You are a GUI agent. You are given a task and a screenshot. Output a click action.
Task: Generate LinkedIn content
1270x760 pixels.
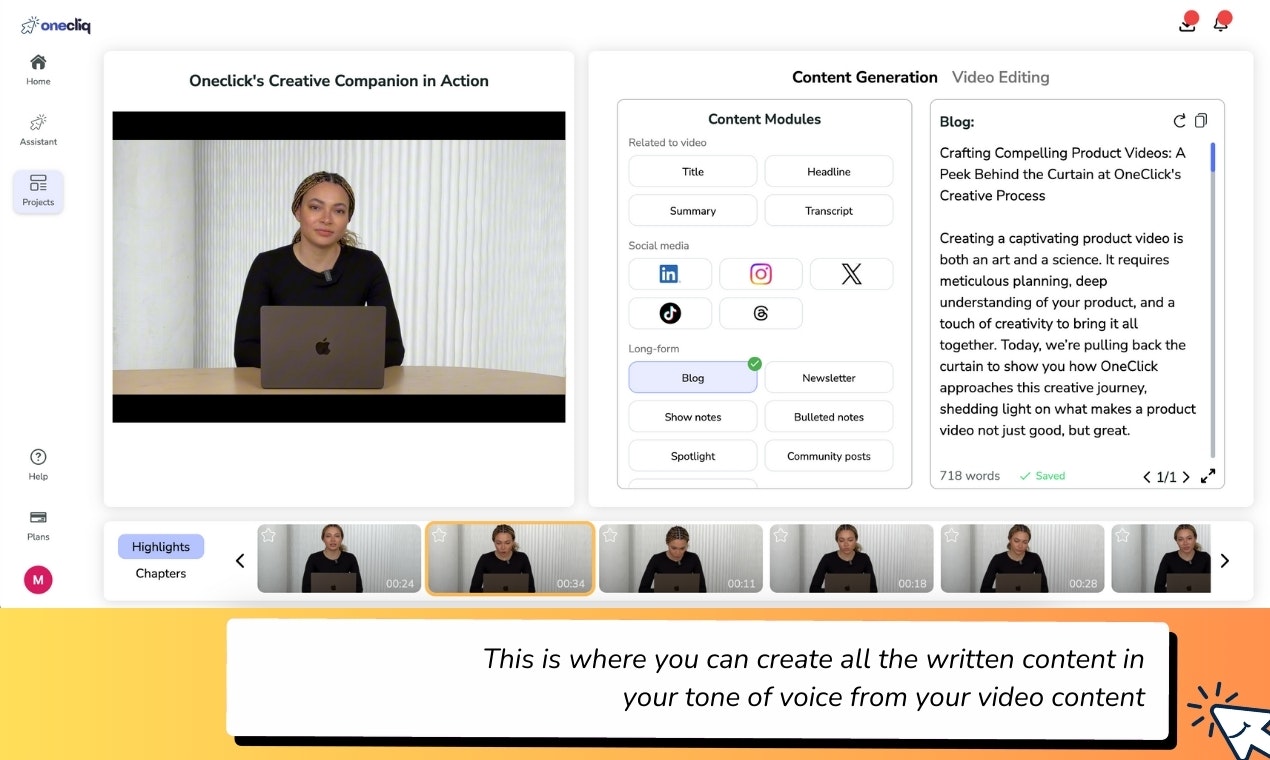pos(670,274)
